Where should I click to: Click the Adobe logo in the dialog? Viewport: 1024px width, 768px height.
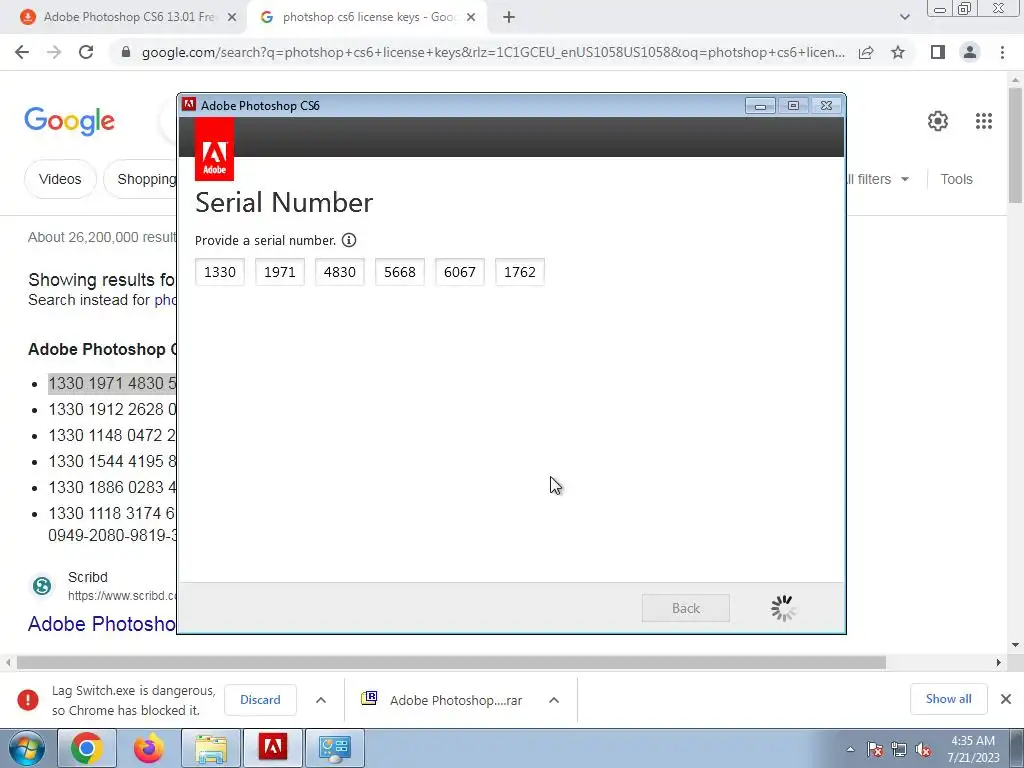[x=214, y=150]
